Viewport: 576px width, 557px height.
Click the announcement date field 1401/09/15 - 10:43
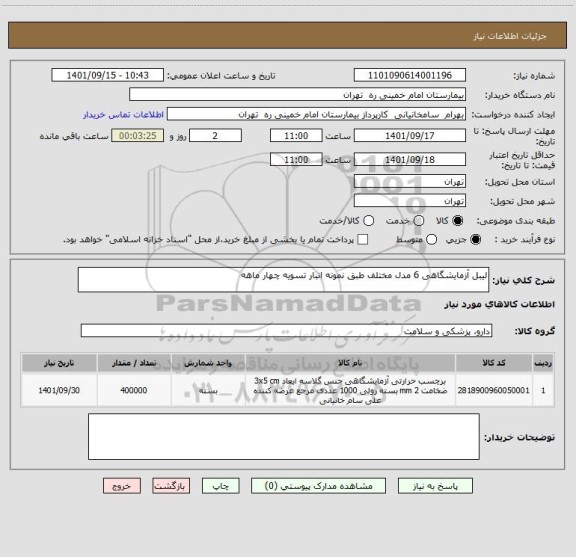click(x=108, y=75)
